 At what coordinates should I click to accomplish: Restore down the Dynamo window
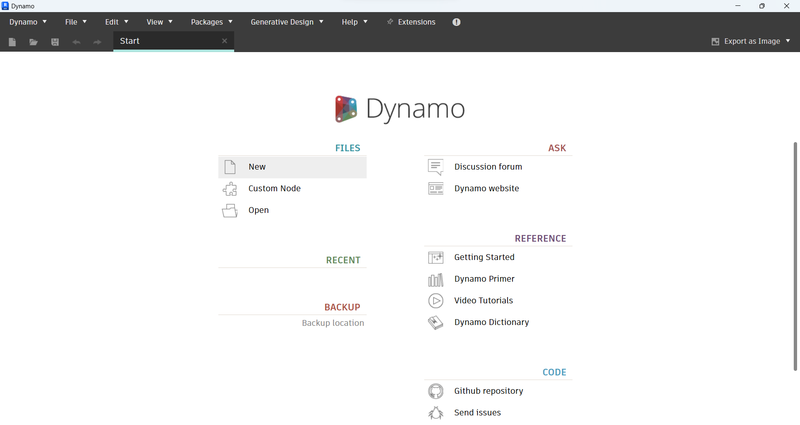click(x=762, y=6)
